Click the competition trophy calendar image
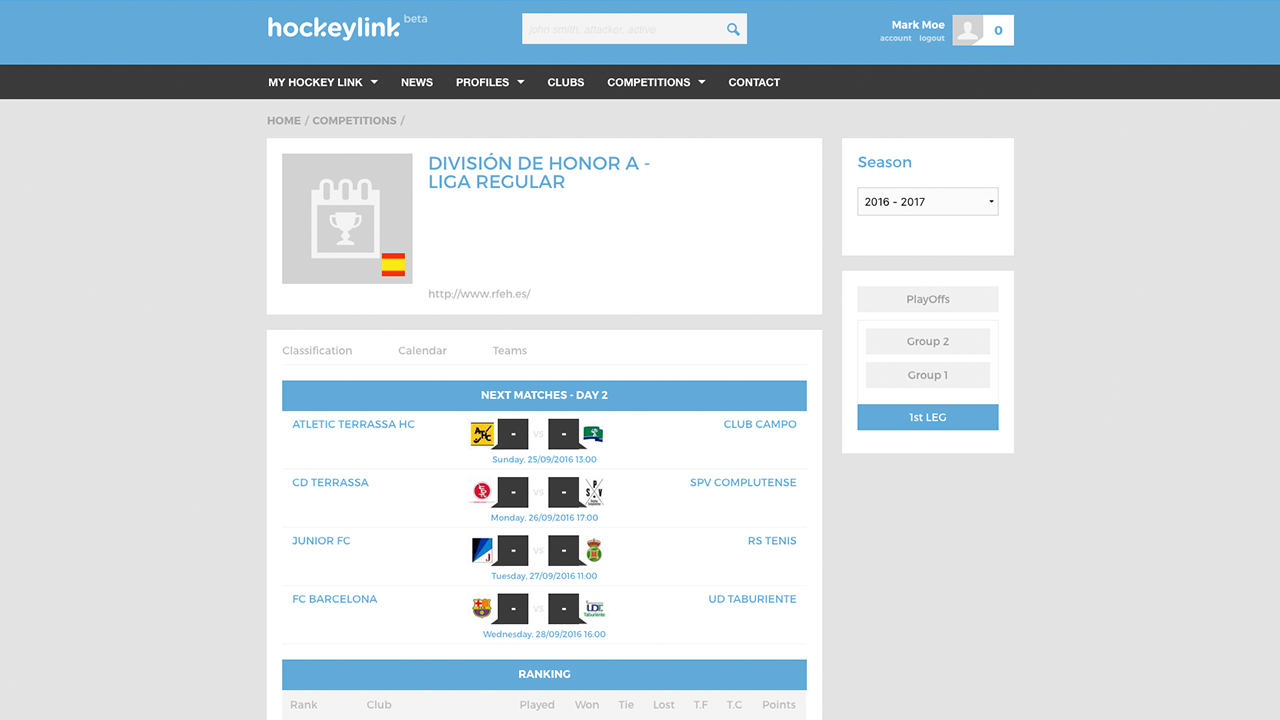 (x=347, y=218)
